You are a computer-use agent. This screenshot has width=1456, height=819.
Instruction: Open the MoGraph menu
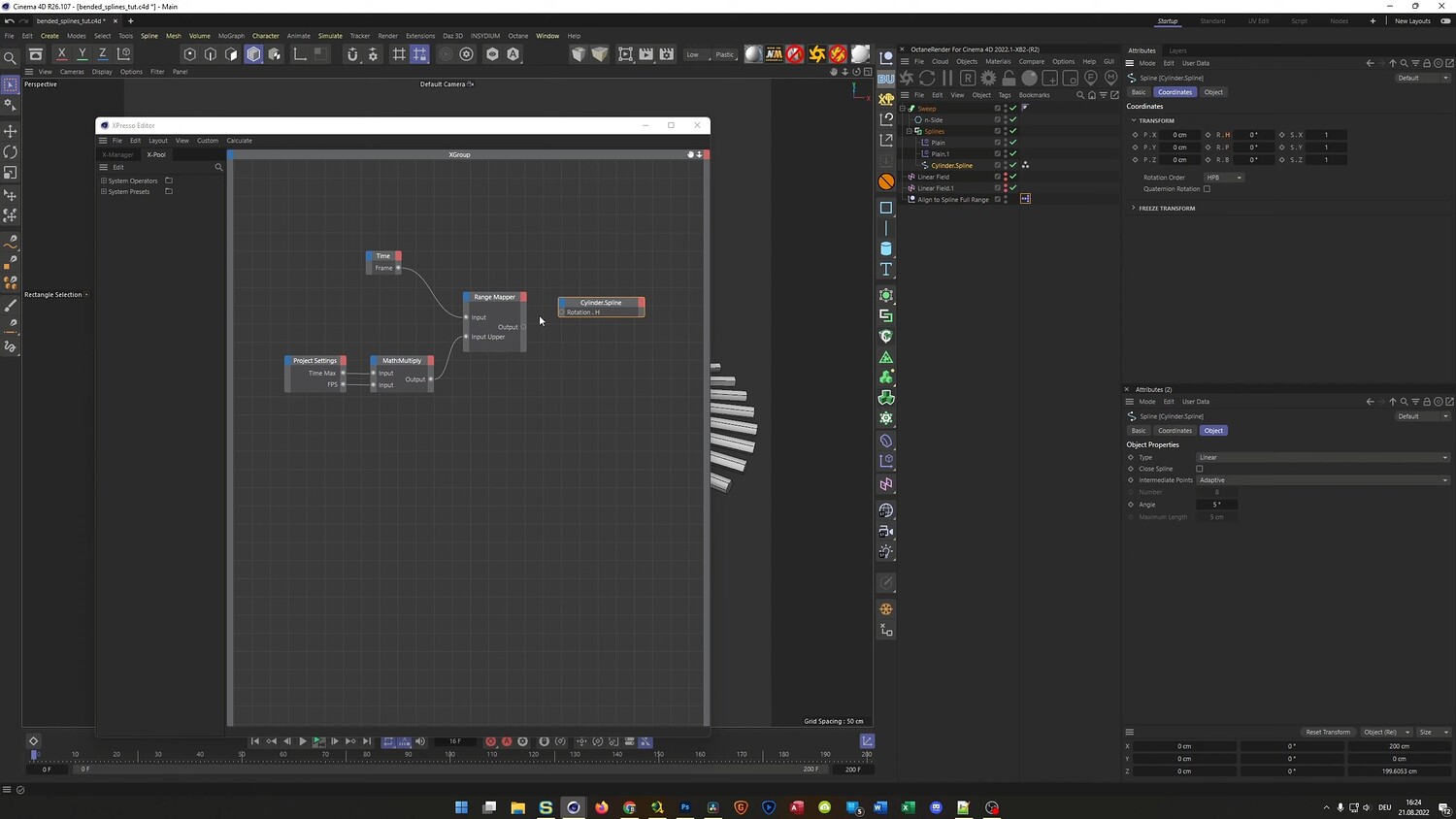click(x=231, y=36)
